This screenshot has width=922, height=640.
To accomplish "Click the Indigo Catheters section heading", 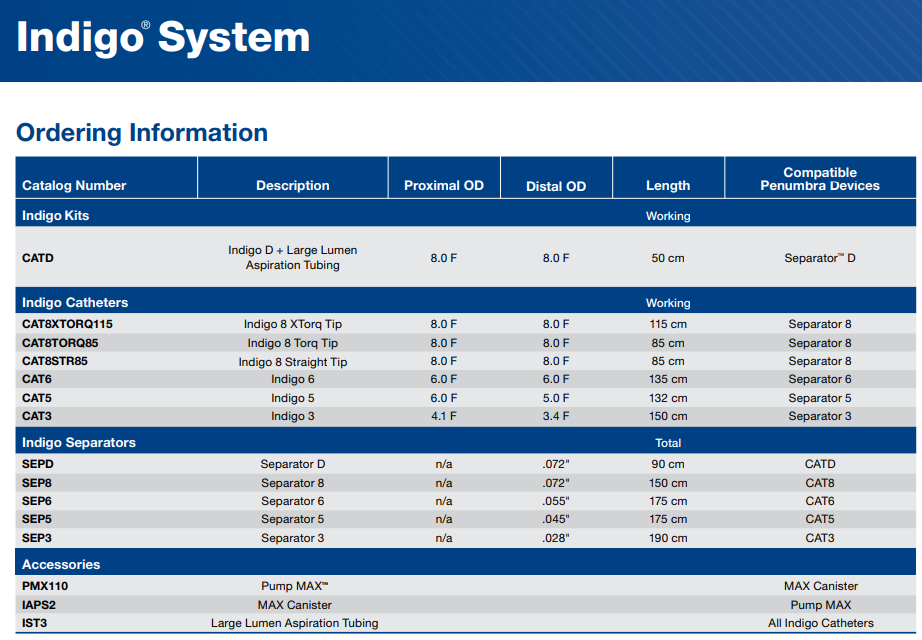I will click(75, 302).
